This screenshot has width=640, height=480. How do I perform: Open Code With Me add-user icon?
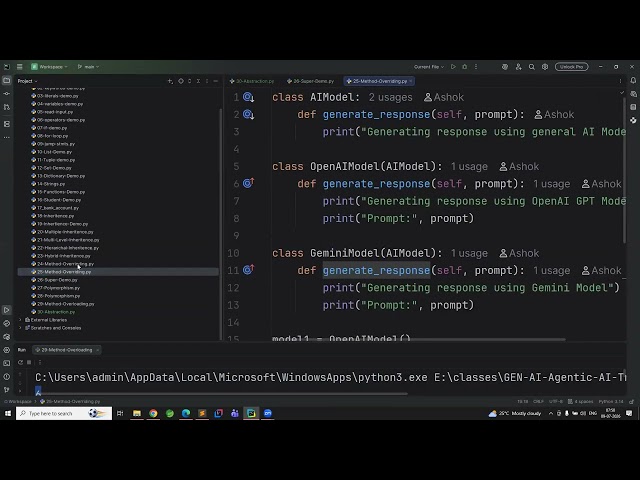point(518,67)
